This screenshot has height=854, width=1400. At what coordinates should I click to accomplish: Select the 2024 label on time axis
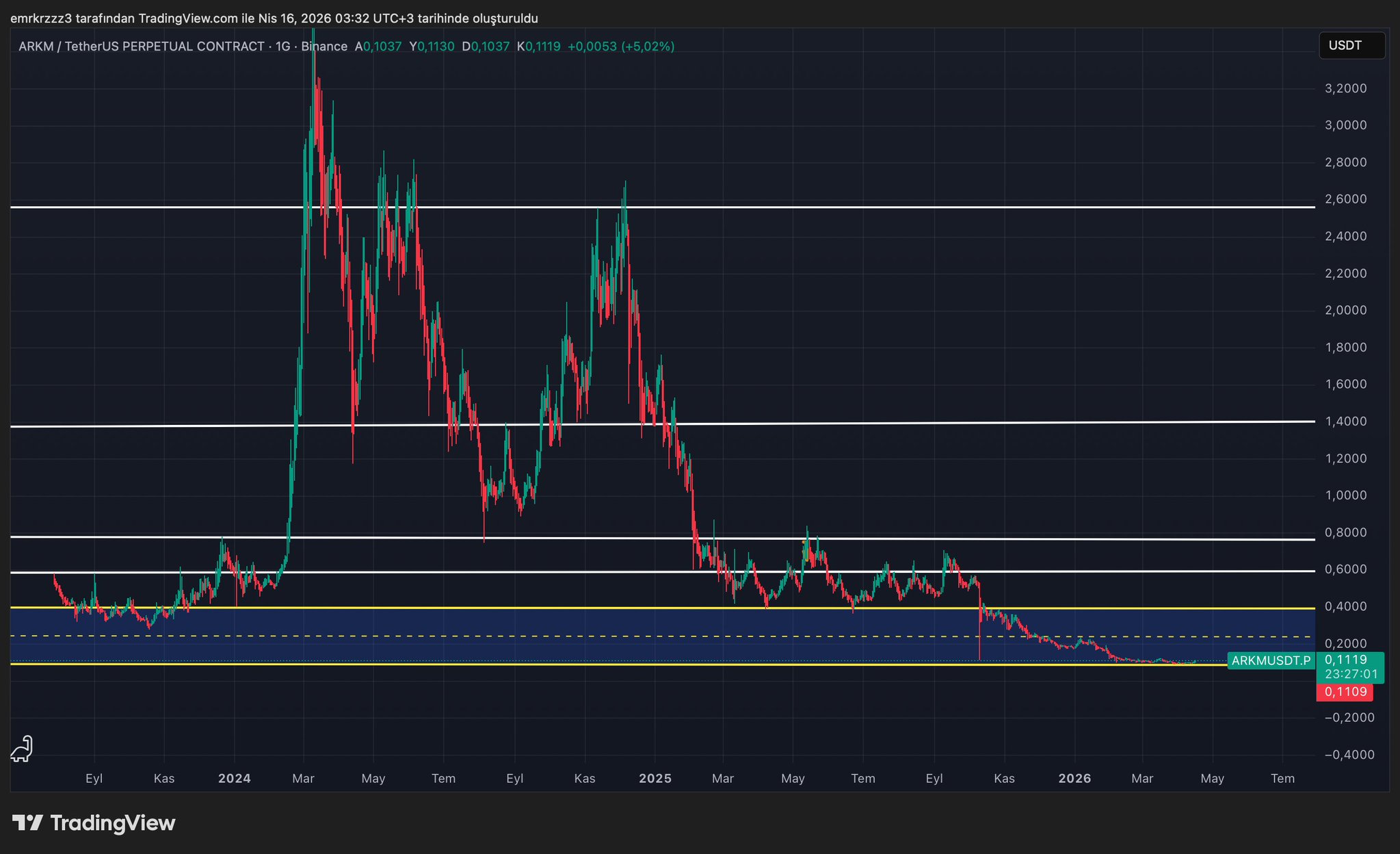pos(235,778)
